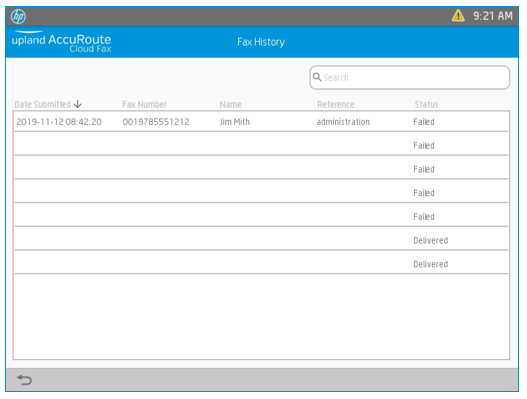Toggle sort arrow beside Date Submitted
This screenshot has height=399, width=527.
(78, 104)
